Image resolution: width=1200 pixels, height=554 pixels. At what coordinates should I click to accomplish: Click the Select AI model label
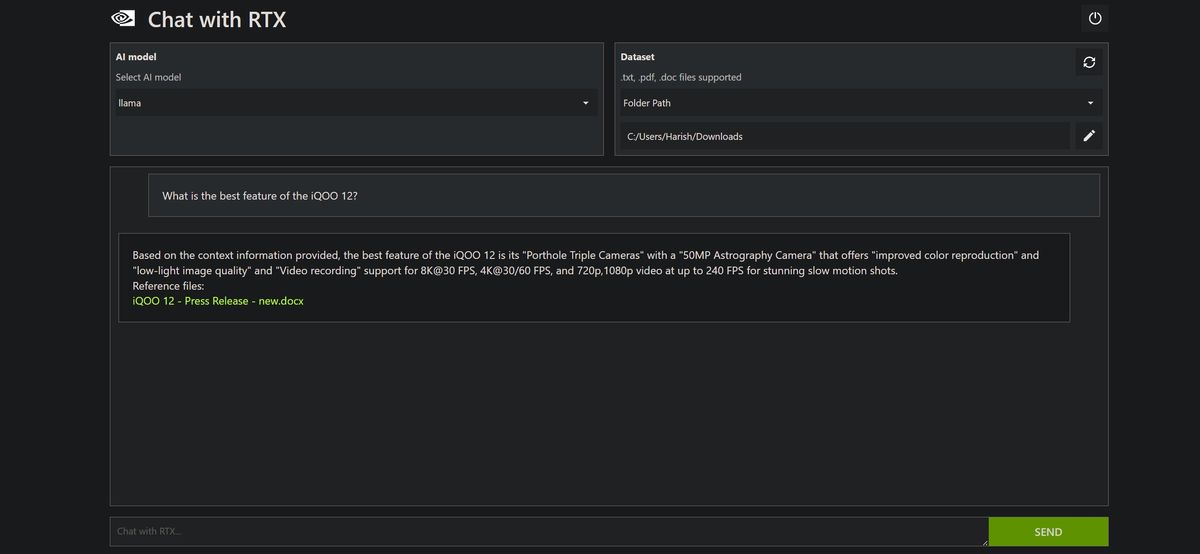coord(148,77)
